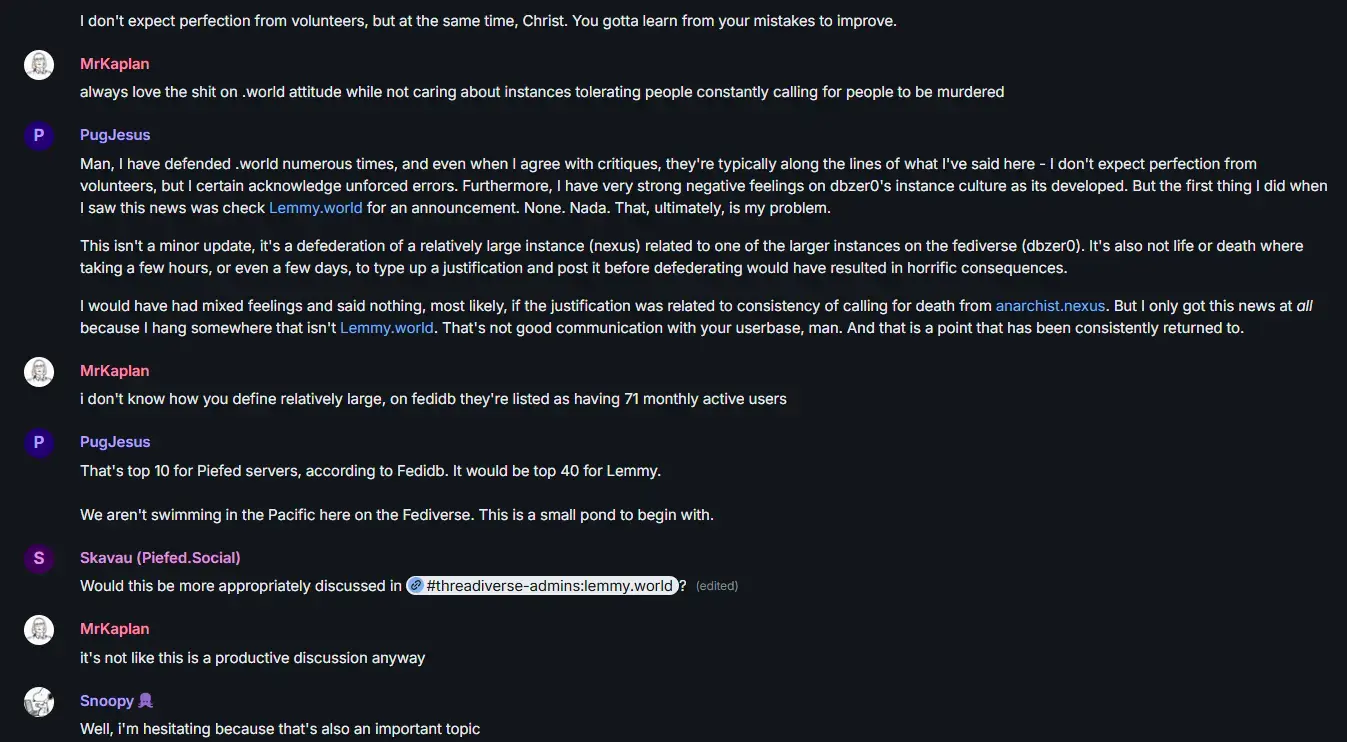This screenshot has width=1347, height=742.
Task: Select MrKaplan's avatar beside the fedidb message
Action: [x=39, y=372]
